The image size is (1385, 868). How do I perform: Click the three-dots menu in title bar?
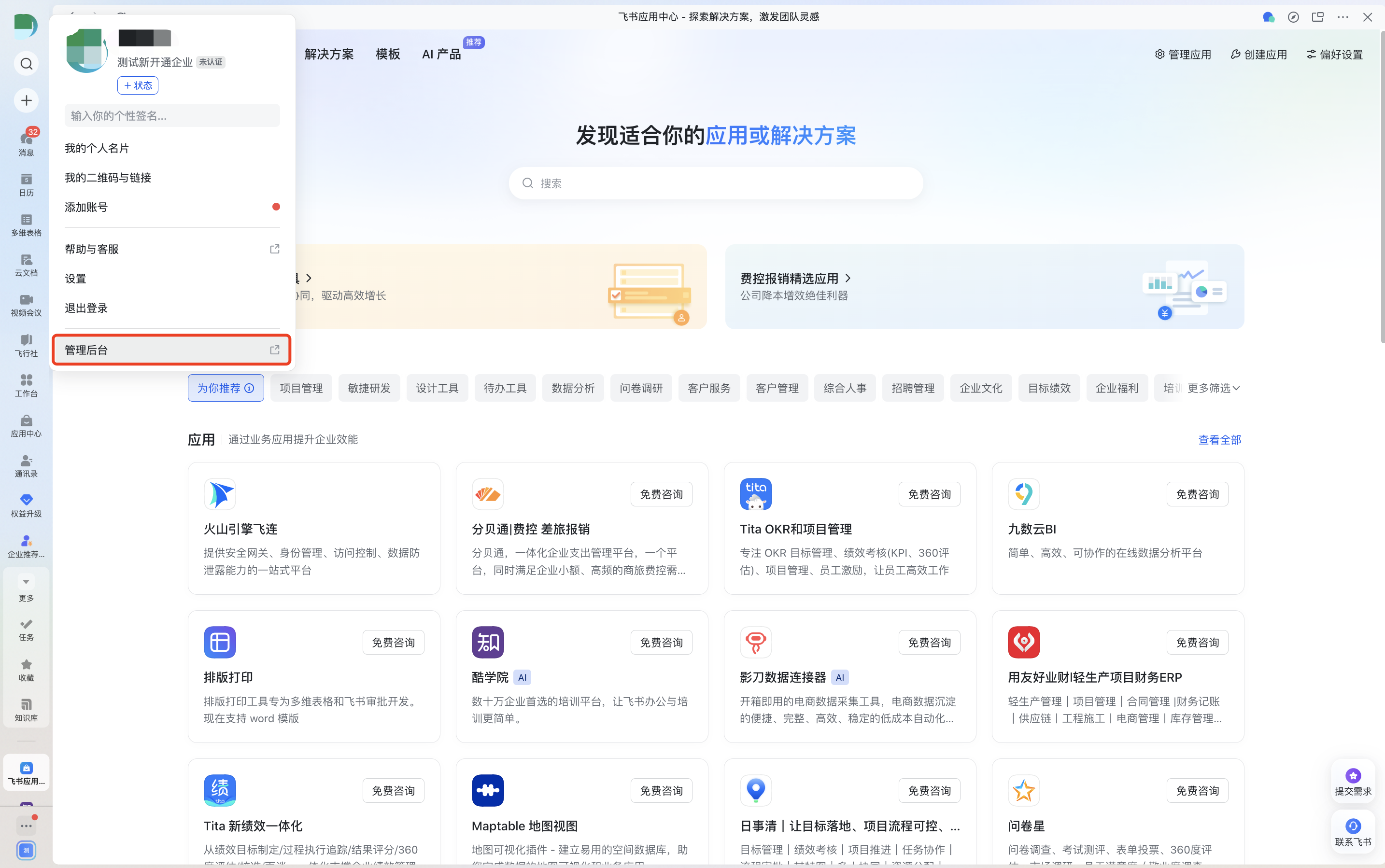[1343, 17]
